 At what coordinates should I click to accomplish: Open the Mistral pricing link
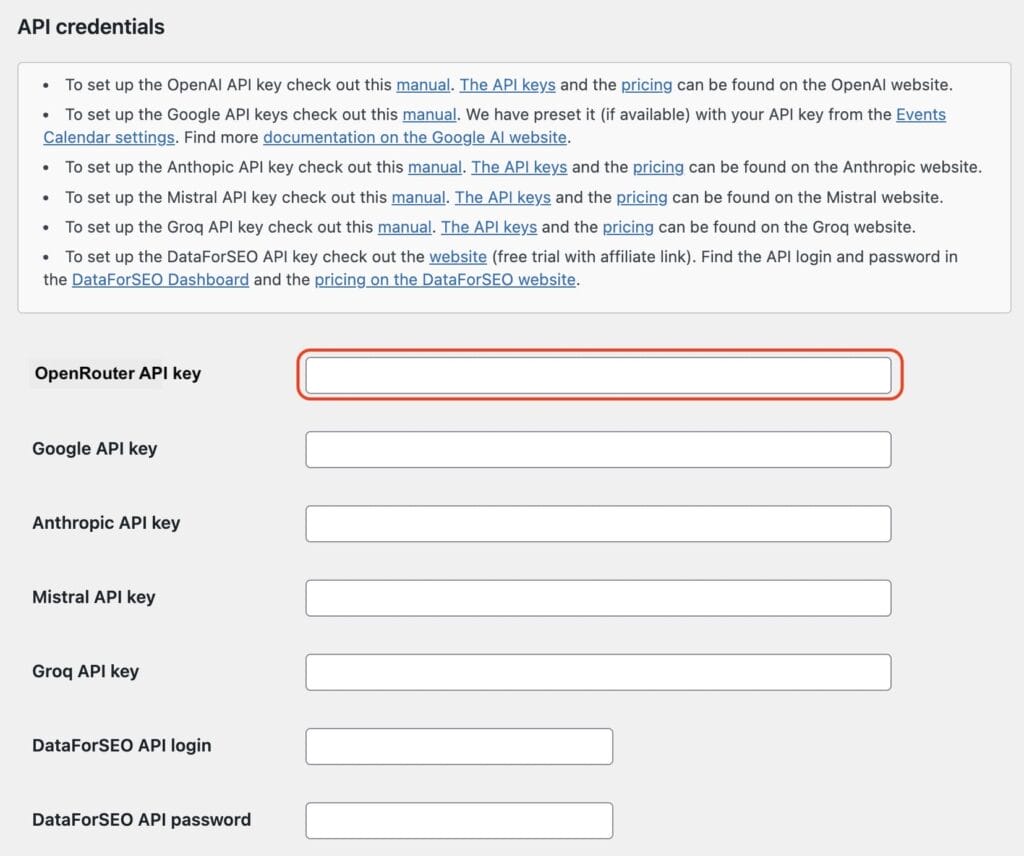640,197
